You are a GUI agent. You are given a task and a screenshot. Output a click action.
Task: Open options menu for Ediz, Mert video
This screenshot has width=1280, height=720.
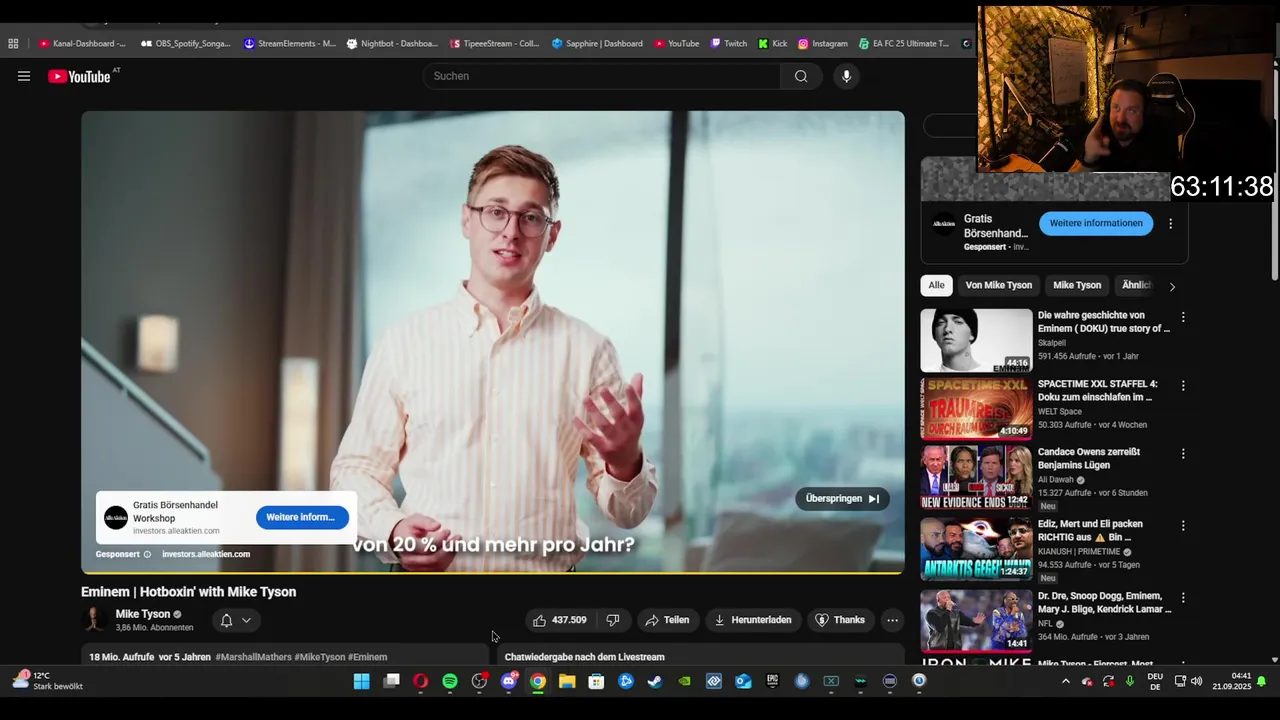[1183, 525]
